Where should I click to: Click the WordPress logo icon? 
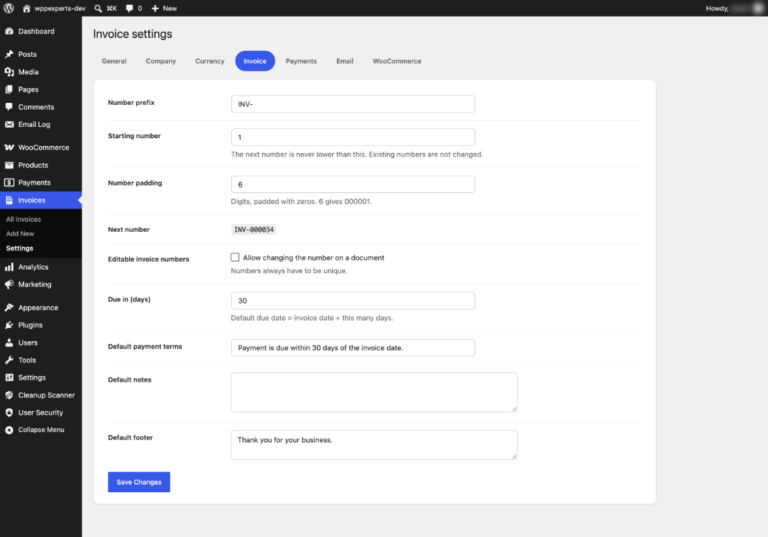9,8
